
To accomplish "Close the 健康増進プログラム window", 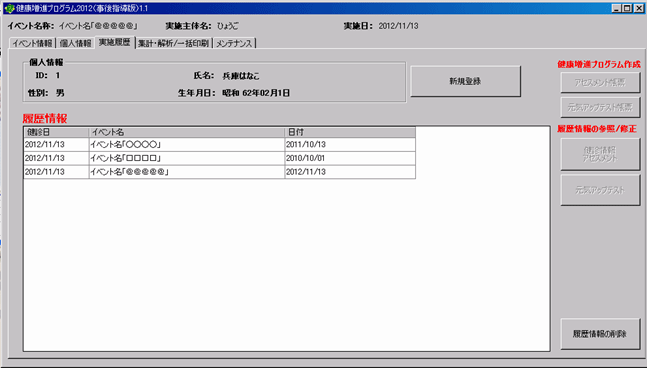I will (638, 8).
